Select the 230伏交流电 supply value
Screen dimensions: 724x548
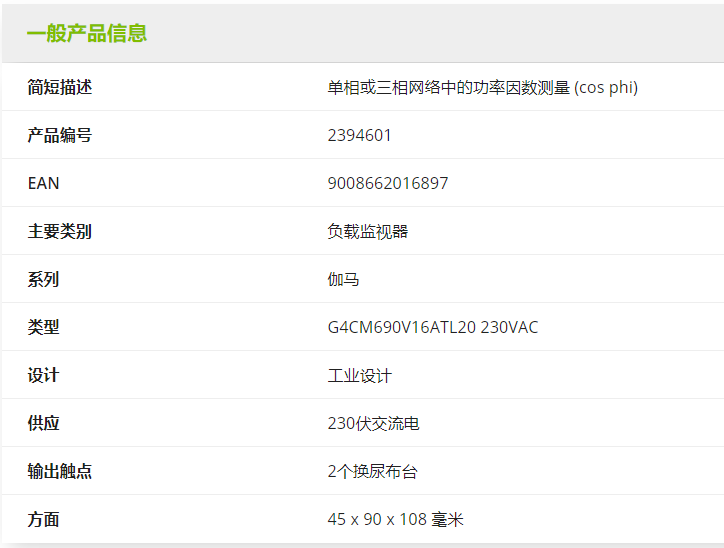(x=373, y=423)
